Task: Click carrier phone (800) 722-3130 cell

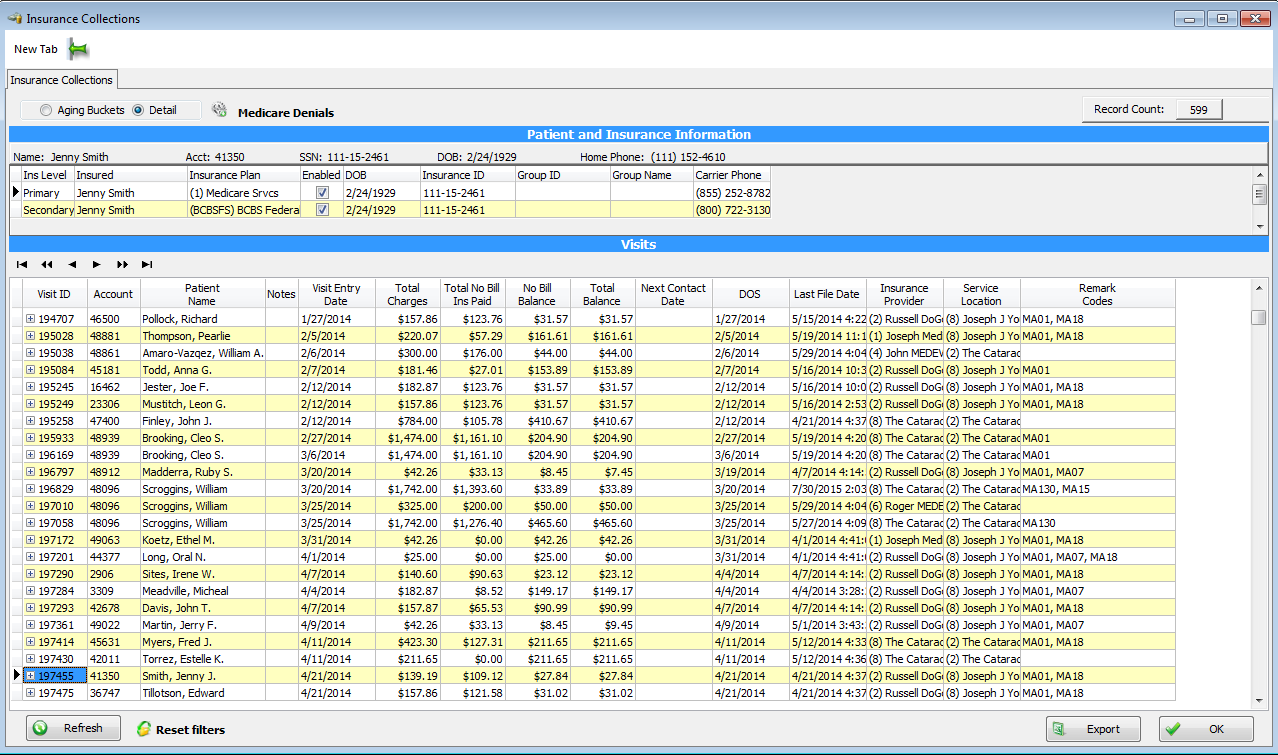Action: point(732,210)
